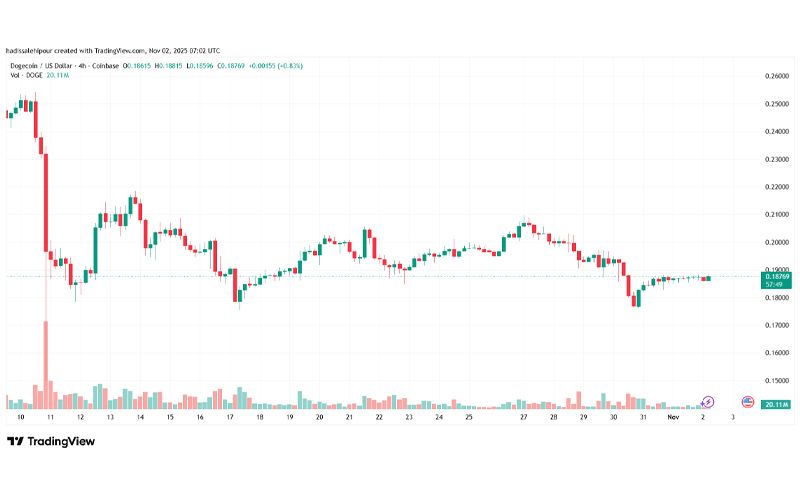Click the Vol · DOGE indicator label
800x500 pixels.
tap(27, 75)
